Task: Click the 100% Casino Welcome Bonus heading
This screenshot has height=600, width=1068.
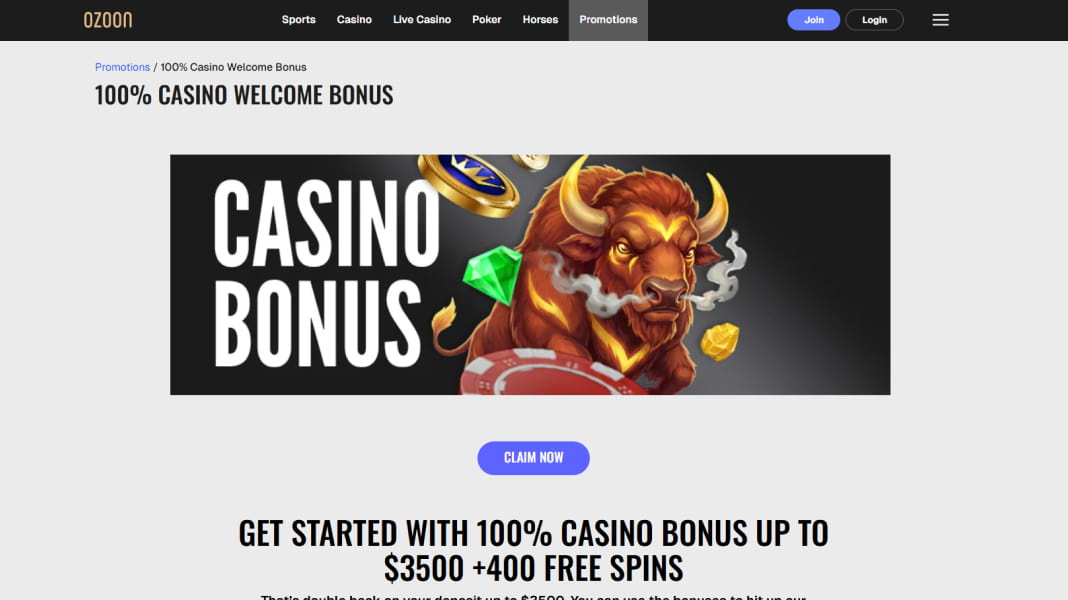Action: 244,95
